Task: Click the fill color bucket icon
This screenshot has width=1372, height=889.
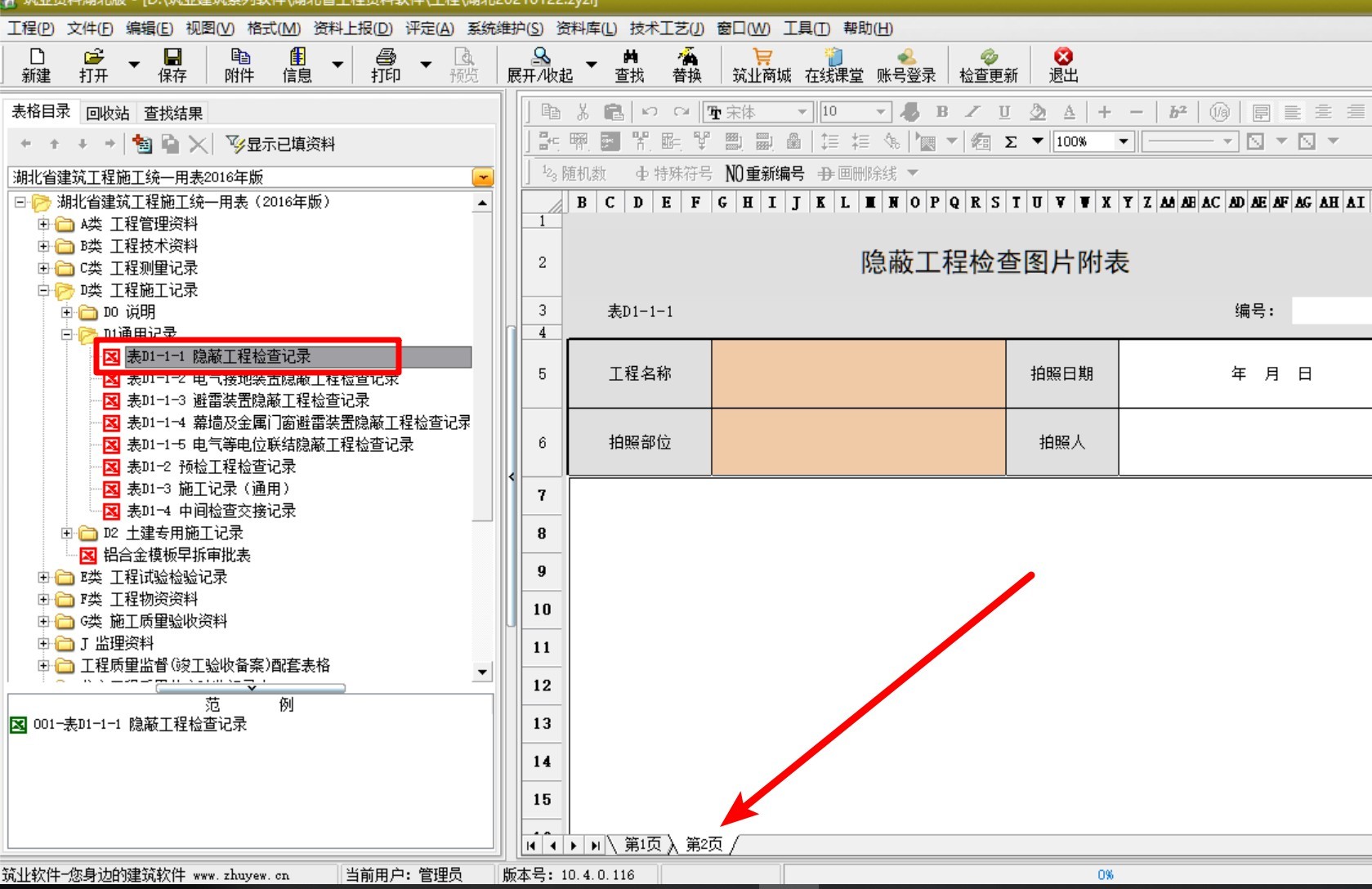Action: tap(1037, 112)
